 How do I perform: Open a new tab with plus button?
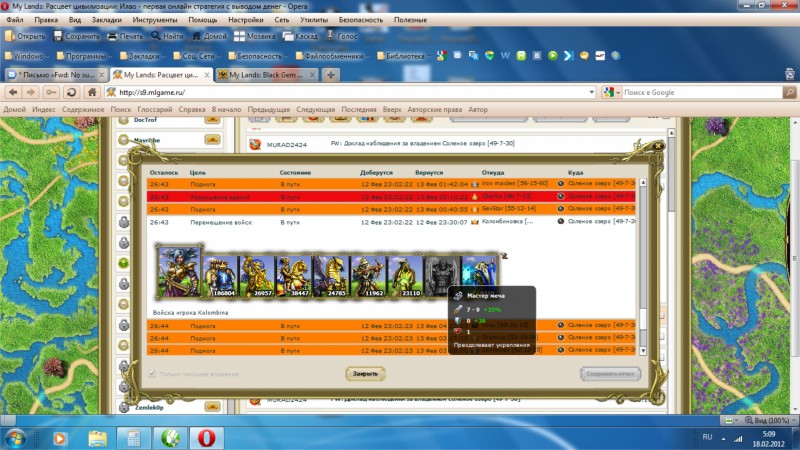[331, 75]
